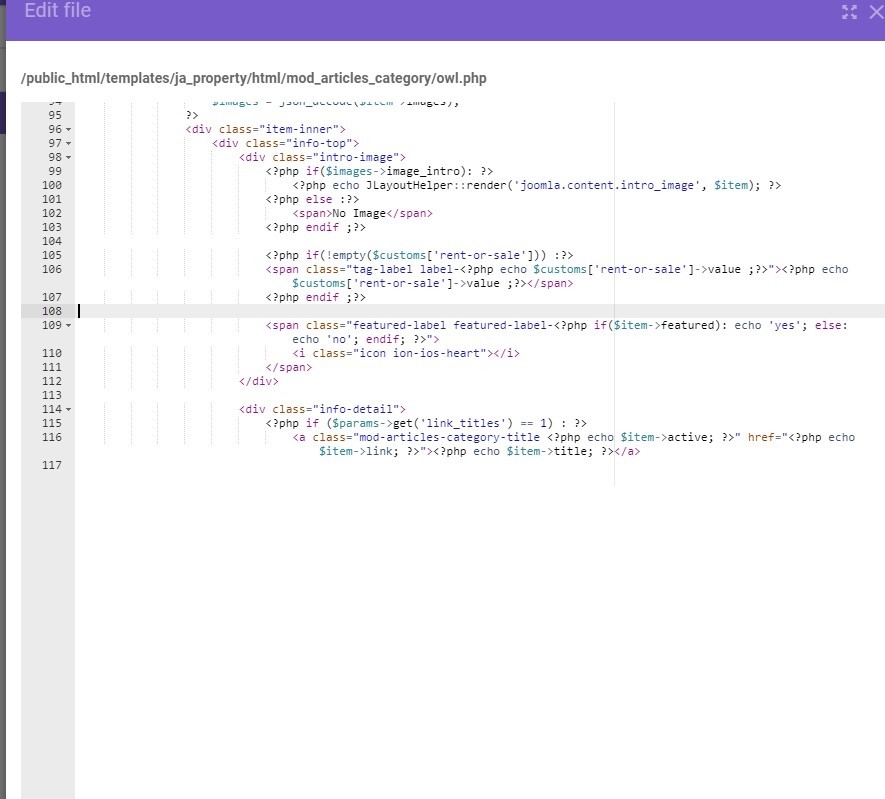Close the Edit file dialog

tap(877, 12)
